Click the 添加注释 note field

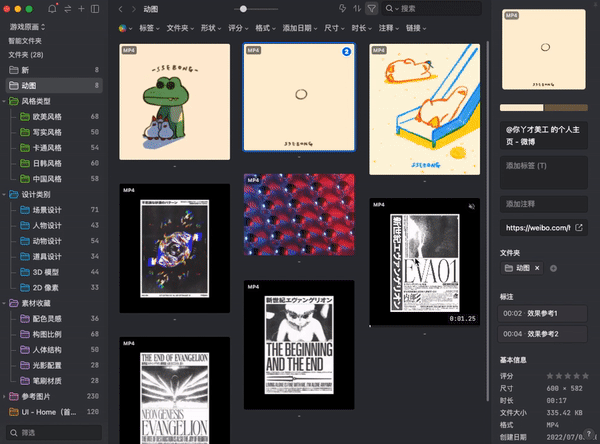point(544,204)
